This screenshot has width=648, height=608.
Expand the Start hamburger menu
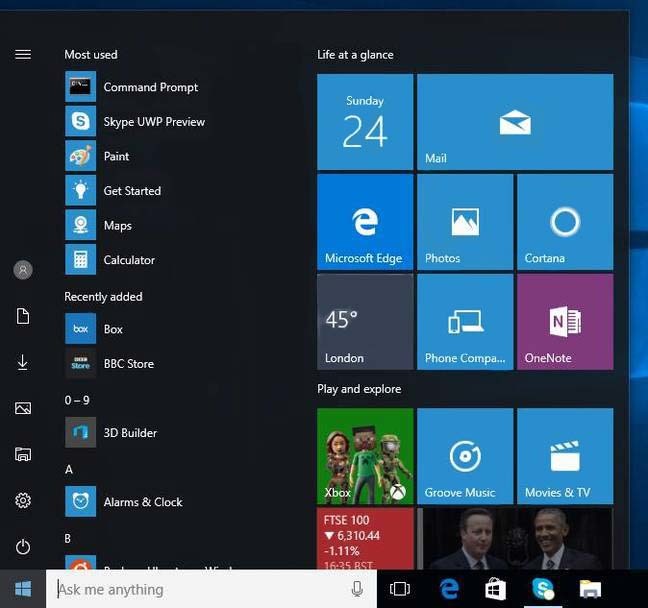click(x=23, y=55)
